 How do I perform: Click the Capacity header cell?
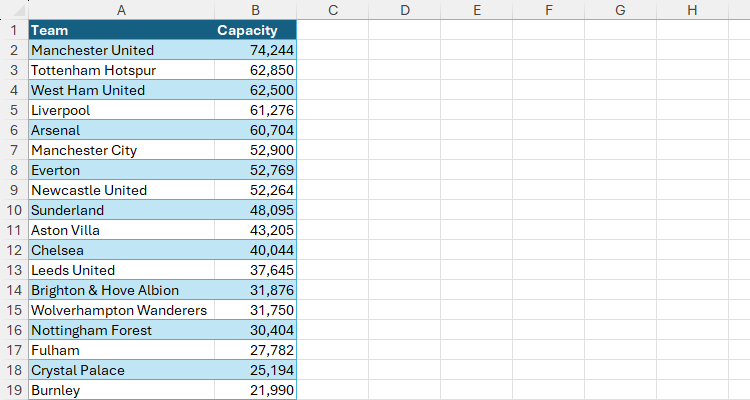255,30
